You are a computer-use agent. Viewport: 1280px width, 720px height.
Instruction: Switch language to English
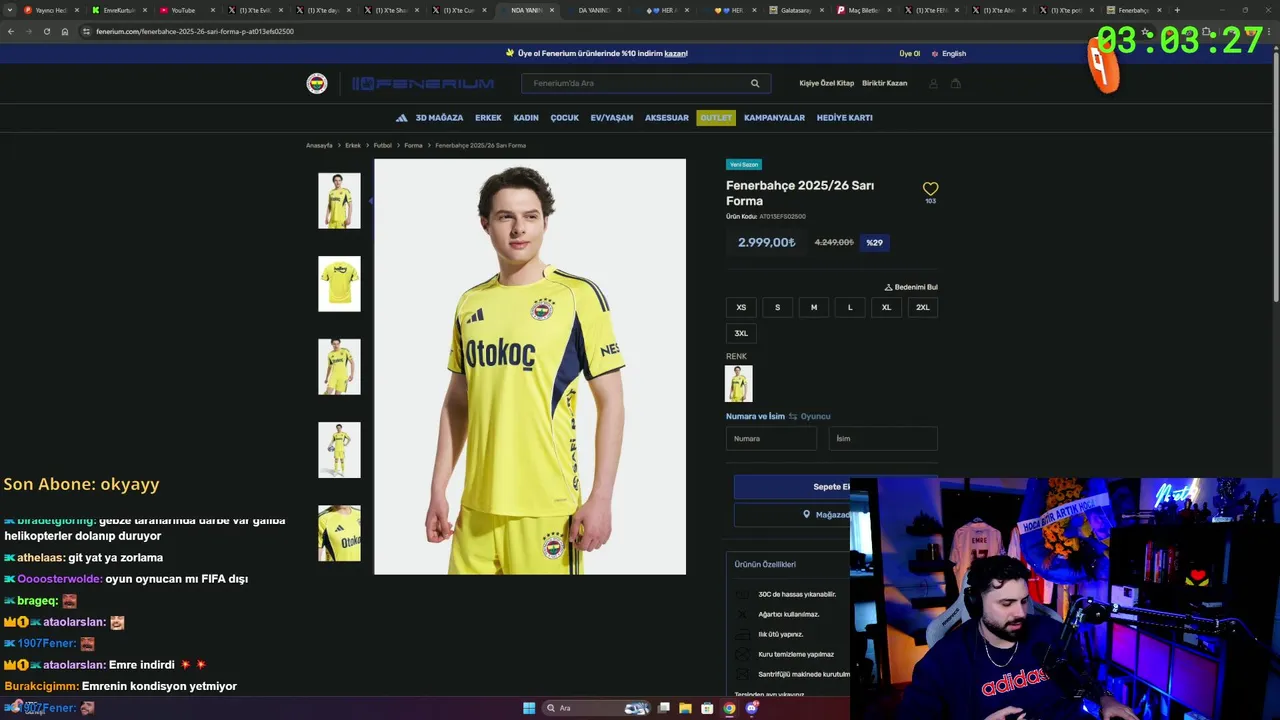pos(949,53)
